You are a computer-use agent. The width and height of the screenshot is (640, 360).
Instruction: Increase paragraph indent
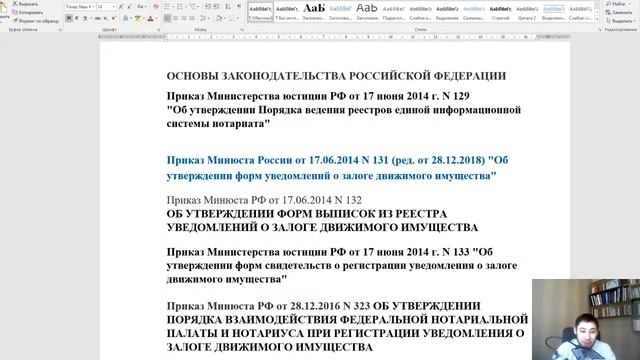pyautogui.click(x=216, y=7)
